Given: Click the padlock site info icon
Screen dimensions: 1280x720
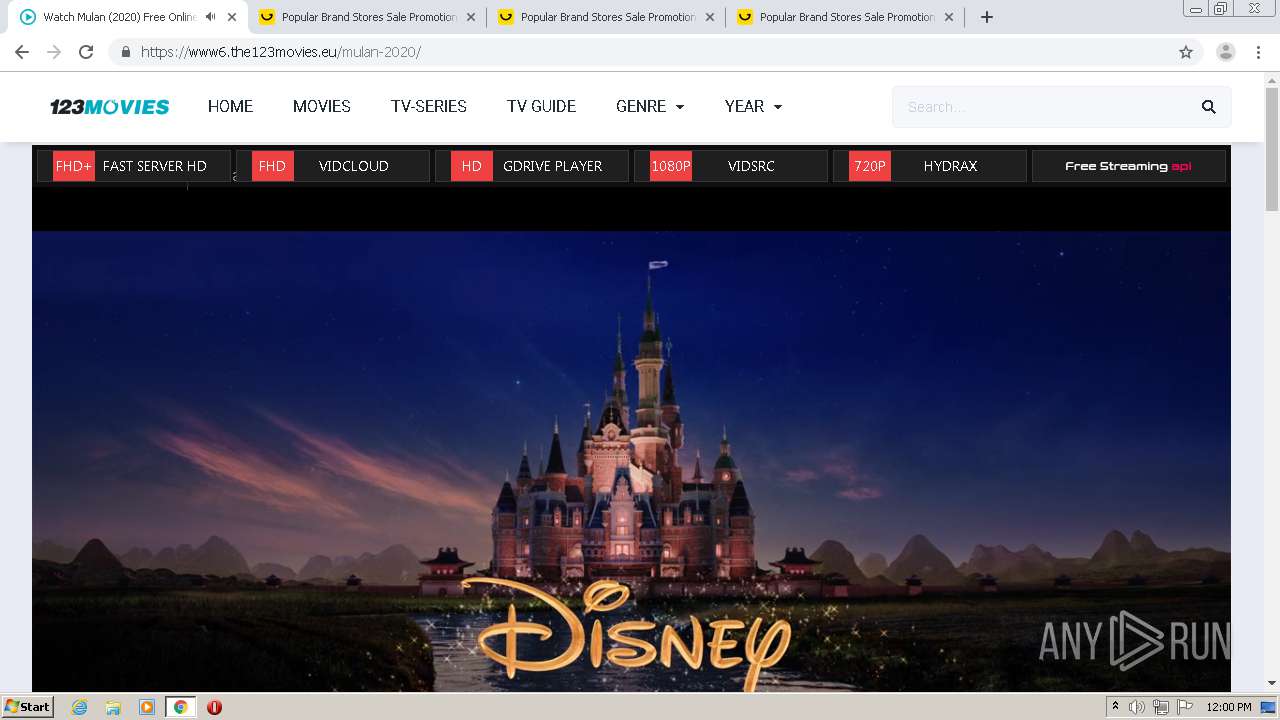Looking at the screenshot, I should pyautogui.click(x=125, y=52).
